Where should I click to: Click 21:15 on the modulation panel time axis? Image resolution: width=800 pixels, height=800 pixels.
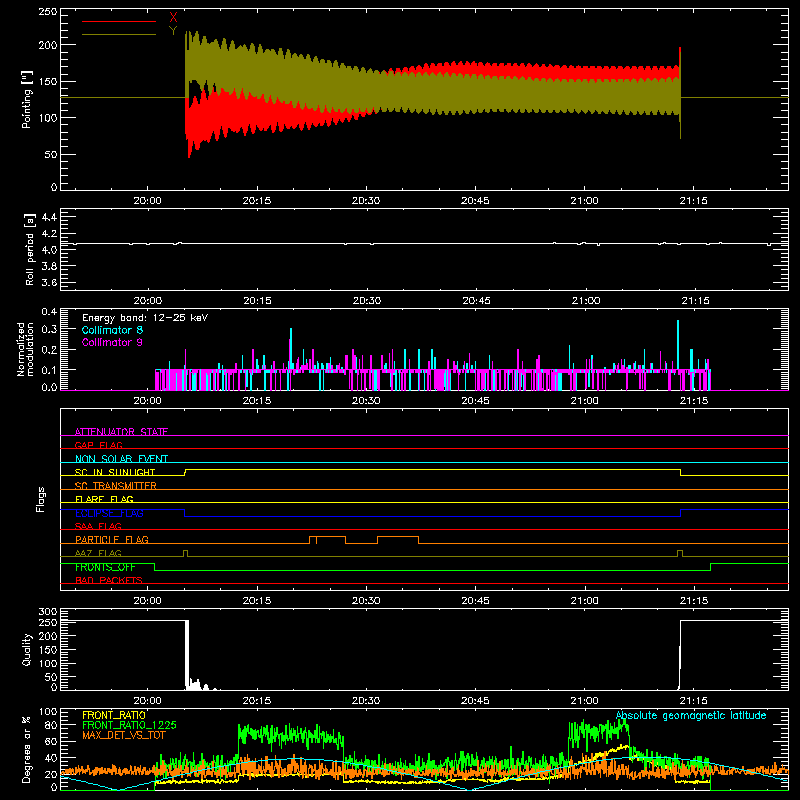(694, 401)
